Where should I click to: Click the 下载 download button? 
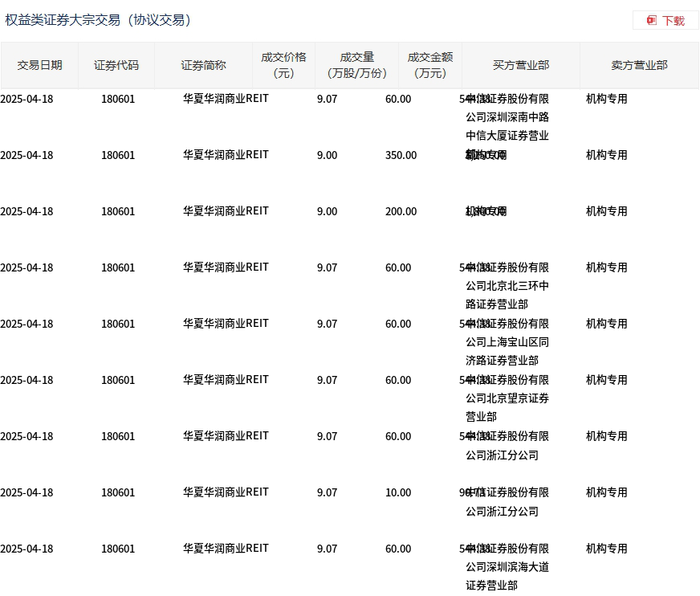[x=666, y=20]
